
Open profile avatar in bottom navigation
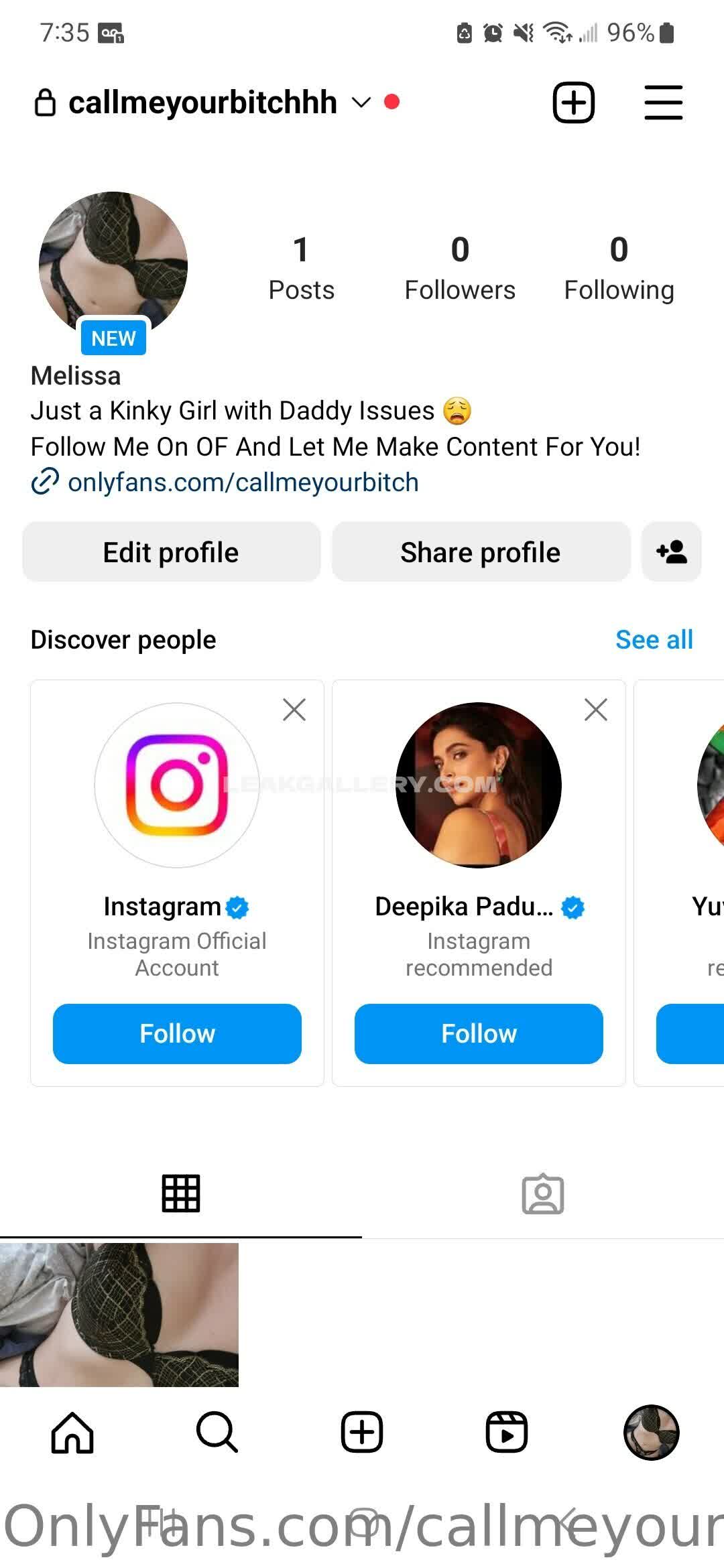point(651,1432)
